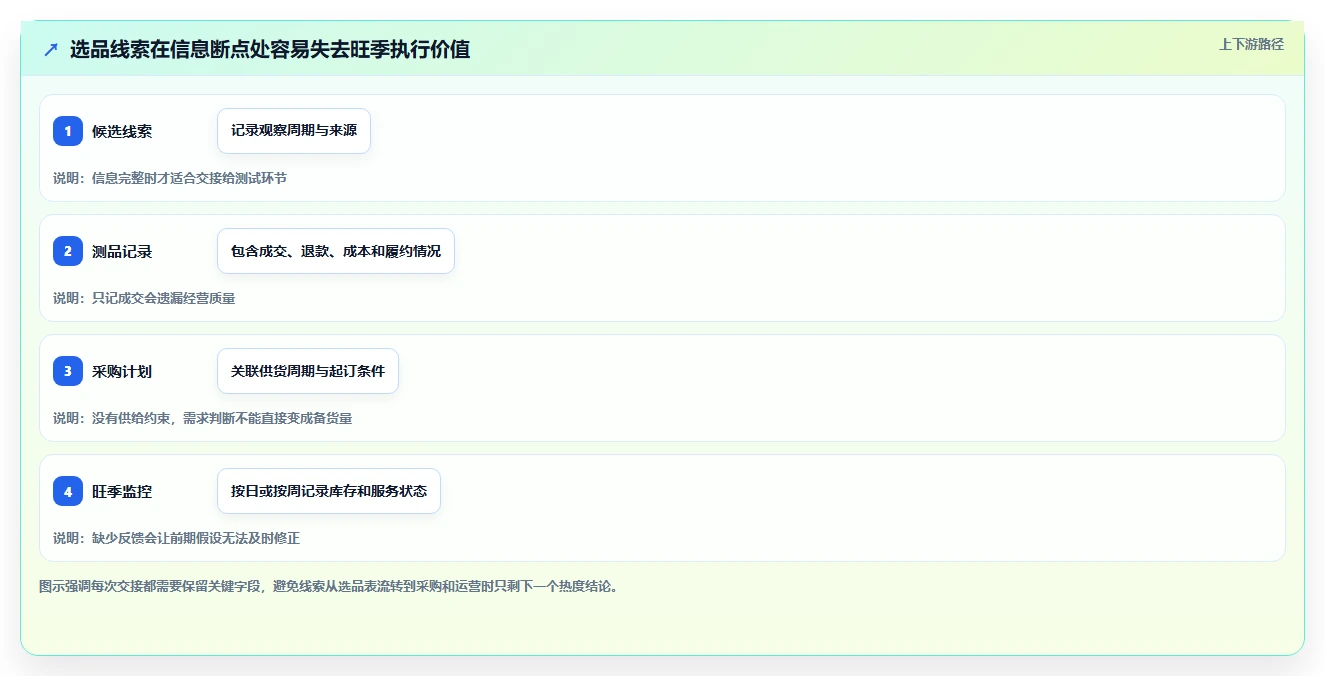Click the 上下游路径 label

pos(1251,44)
